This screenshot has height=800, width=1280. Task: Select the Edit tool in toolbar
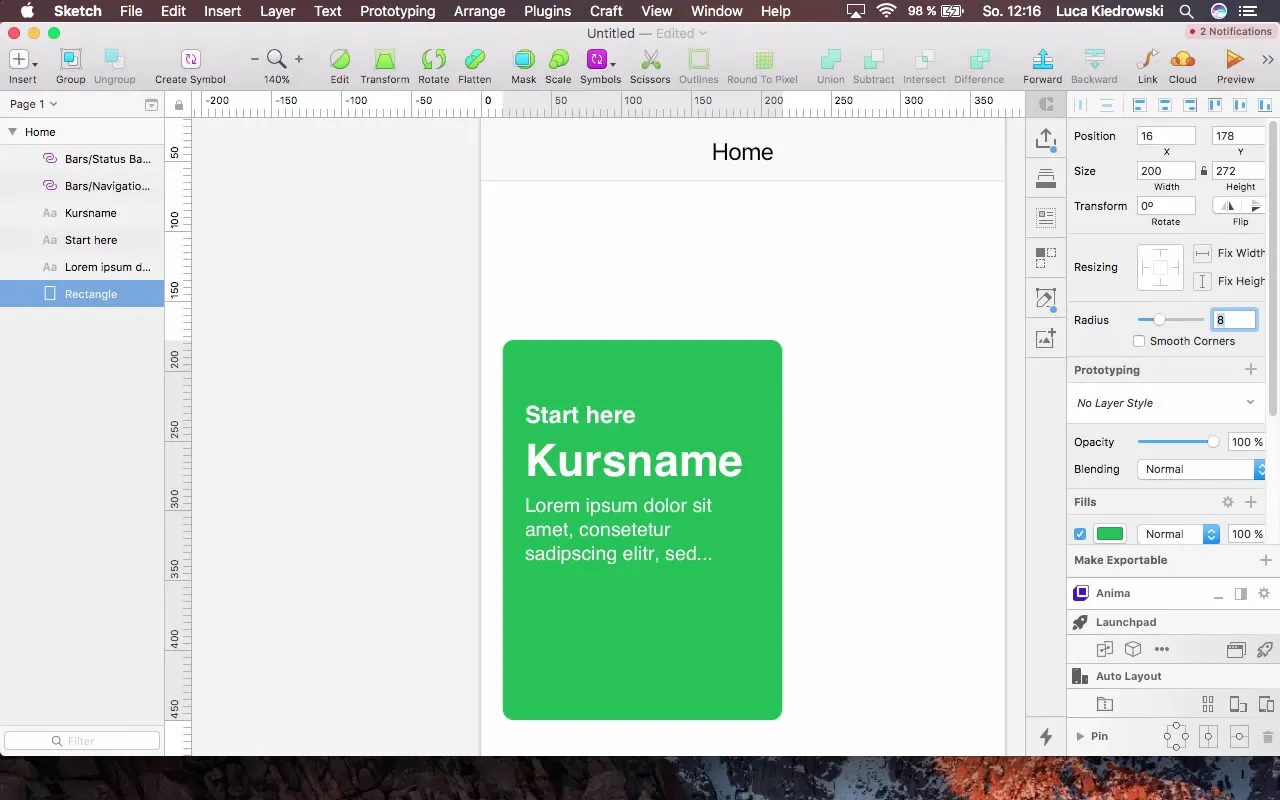(340, 59)
